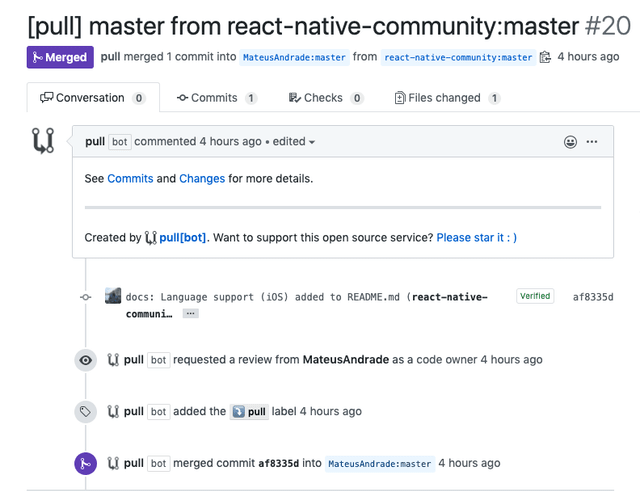Viewport: 640px width, 491px height.
Task: Click the #20 pull request number
Action: (608, 26)
